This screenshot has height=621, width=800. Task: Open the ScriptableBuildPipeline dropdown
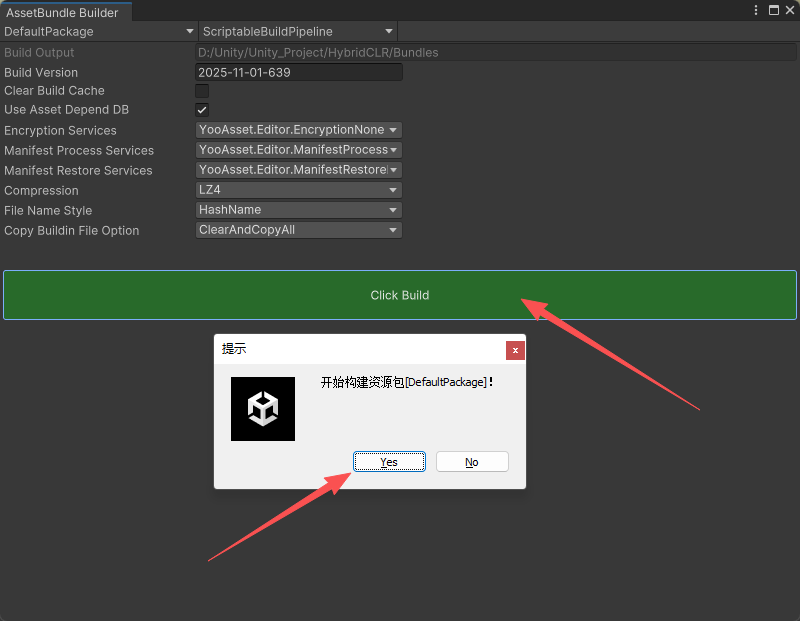pyautogui.click(x=298, y=32)
